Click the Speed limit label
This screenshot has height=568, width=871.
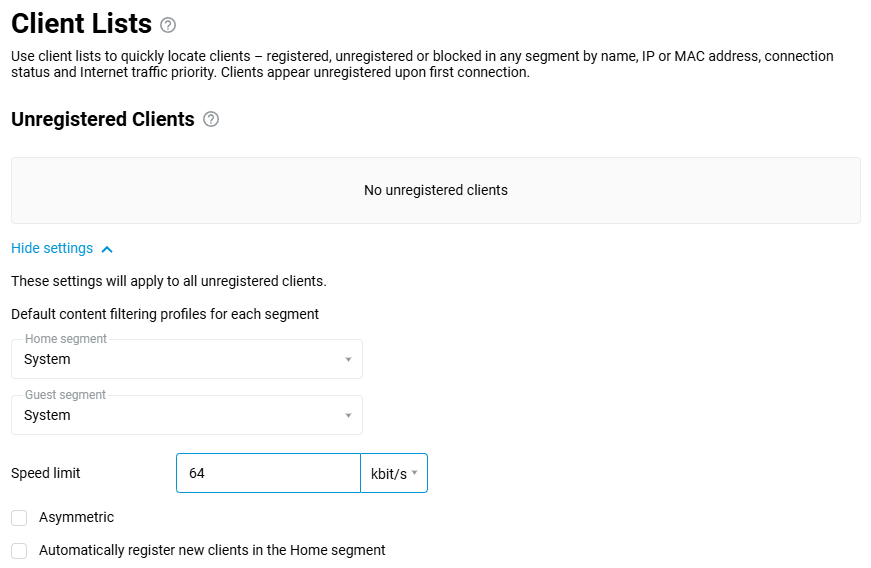[46, 473]
